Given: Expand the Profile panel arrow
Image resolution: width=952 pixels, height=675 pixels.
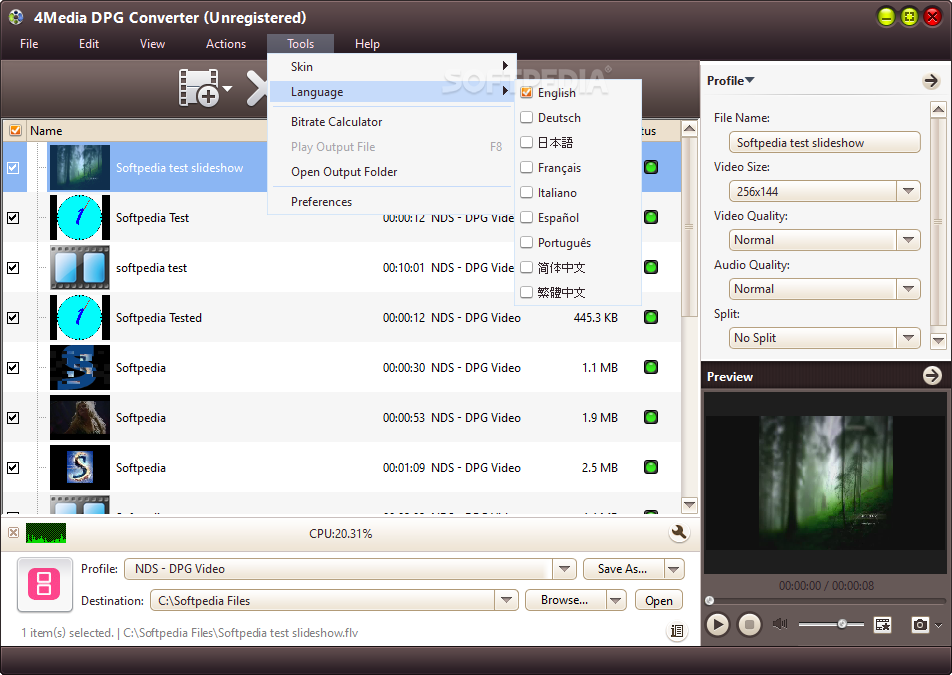Looking at the screenshot, I should (931, 81).
